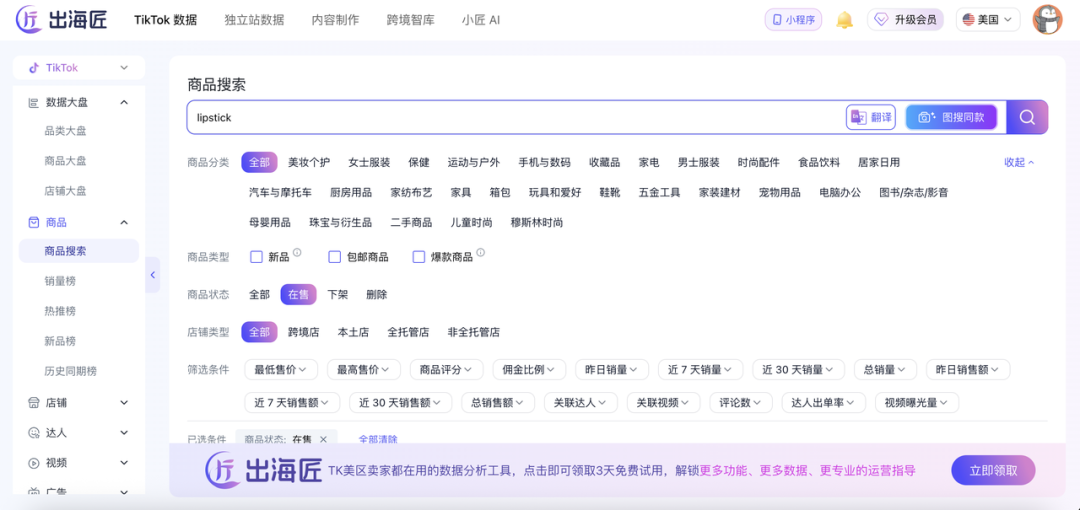Select 下架 product status
1080x510 pixels.
pos(338,294)
